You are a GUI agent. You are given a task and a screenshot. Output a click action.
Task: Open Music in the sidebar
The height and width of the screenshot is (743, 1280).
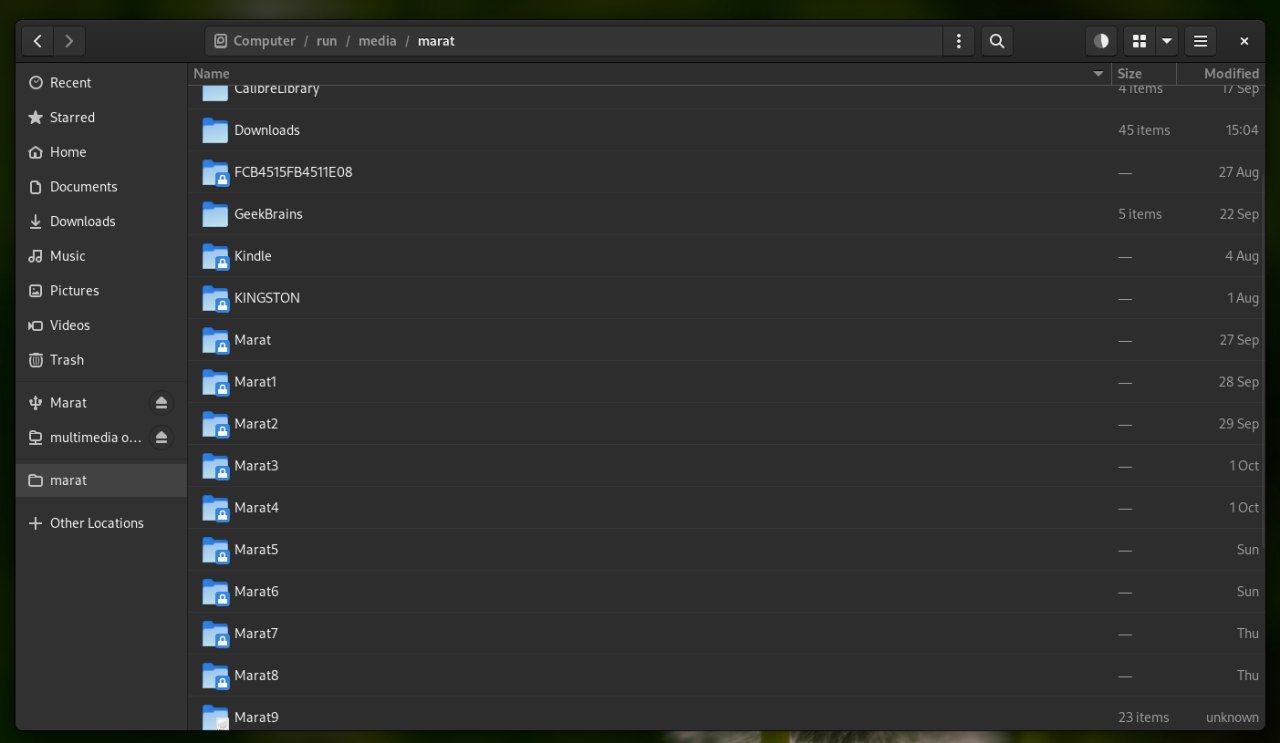101,256
